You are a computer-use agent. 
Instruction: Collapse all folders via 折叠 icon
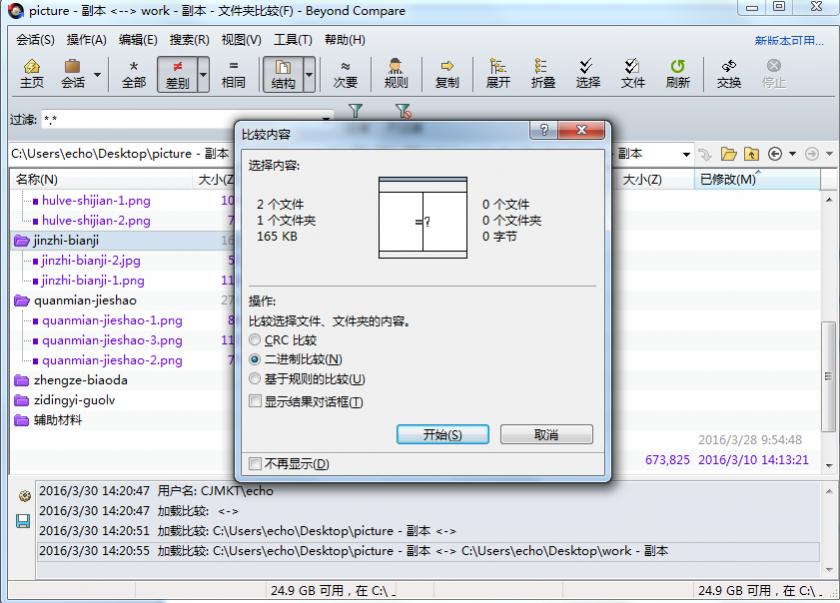[542, 75]
